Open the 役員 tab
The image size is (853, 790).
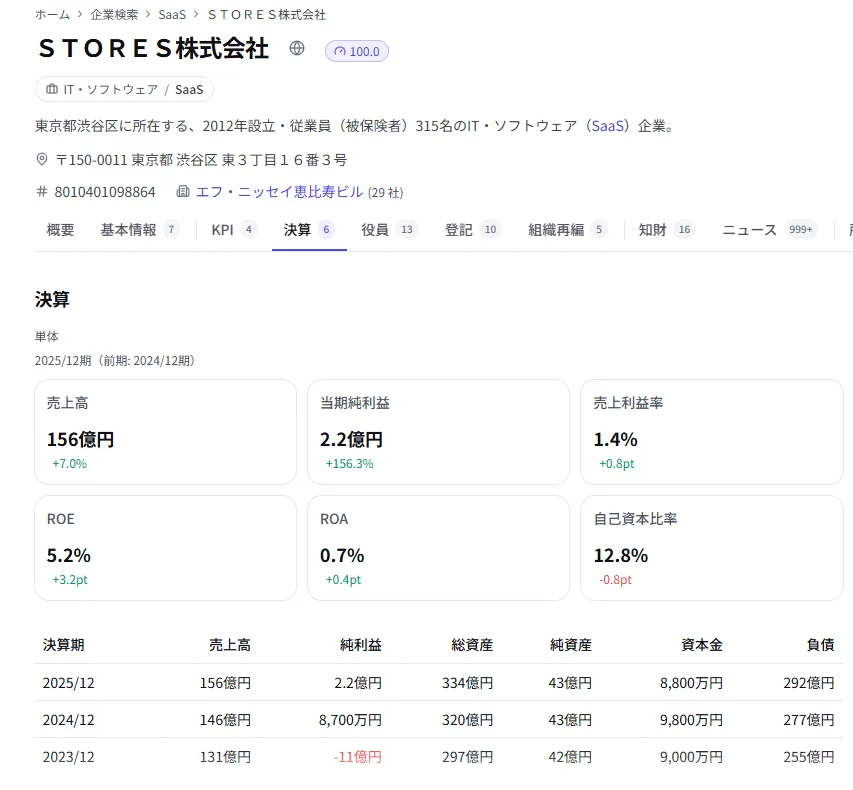click(390, 230)
